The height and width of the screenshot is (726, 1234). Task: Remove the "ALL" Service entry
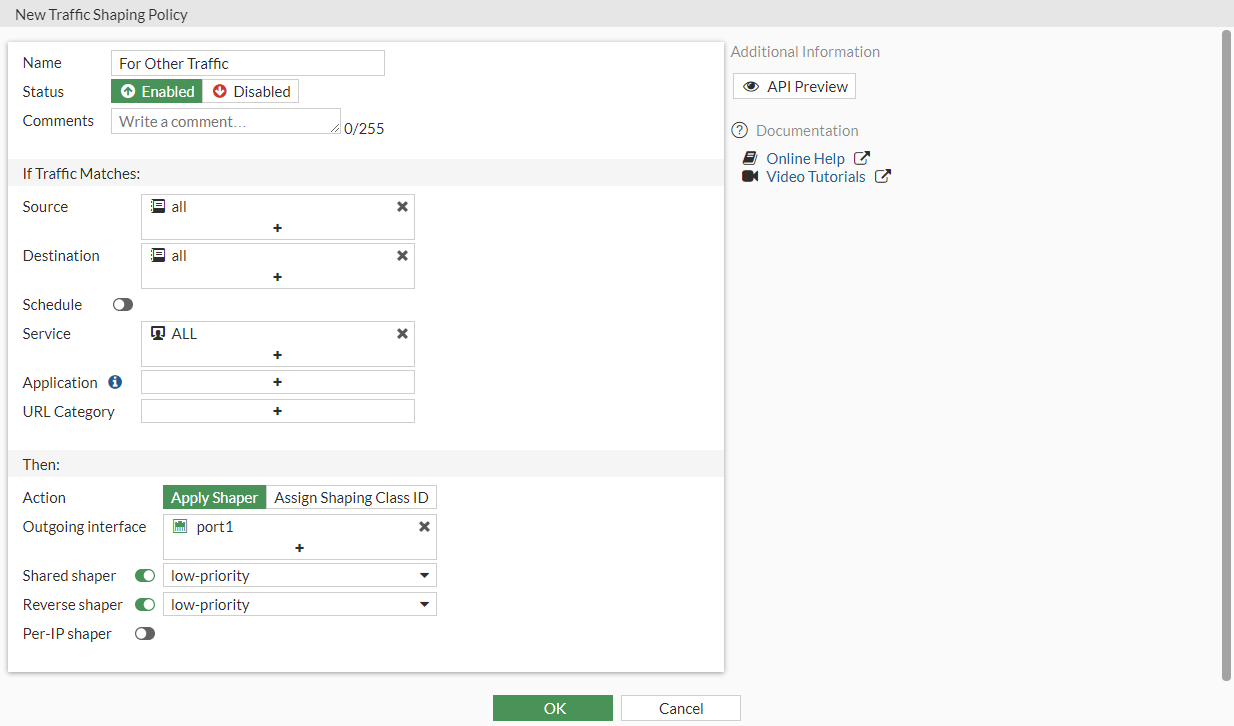[402, 333]
